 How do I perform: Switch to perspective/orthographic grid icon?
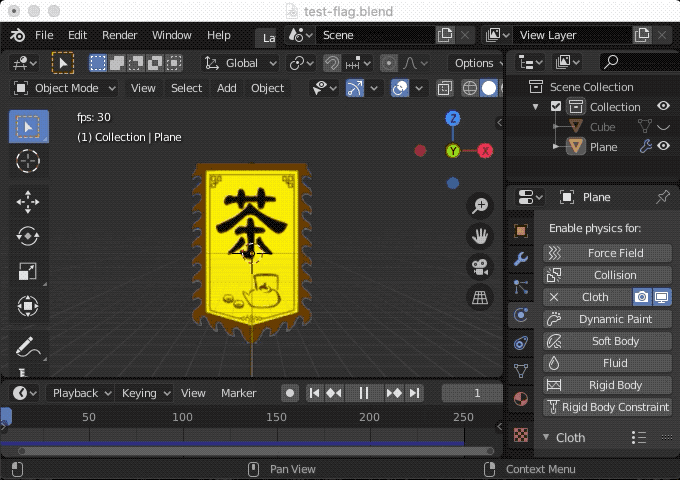[481, 297]
